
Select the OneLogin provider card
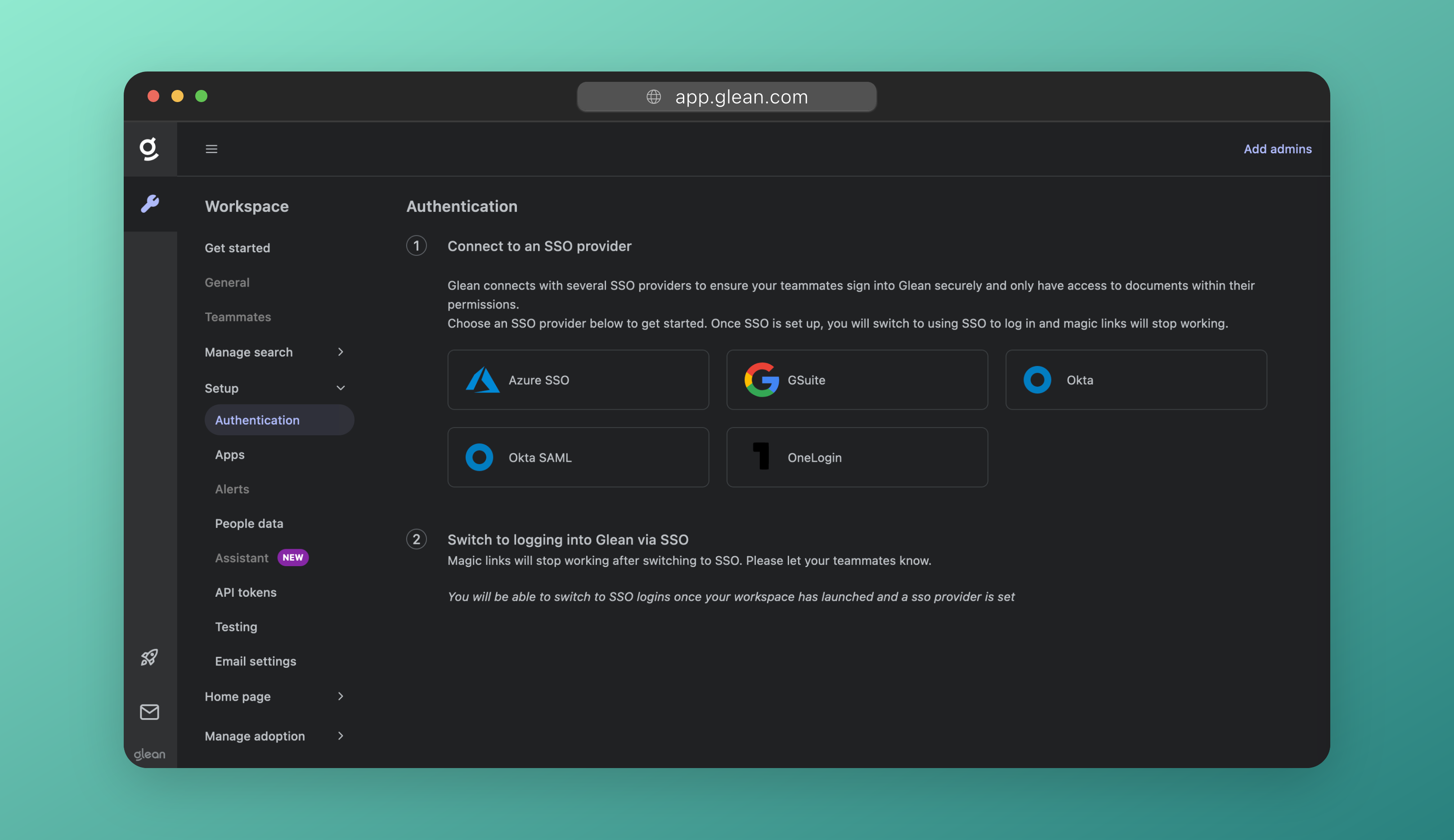click(857, 457)
